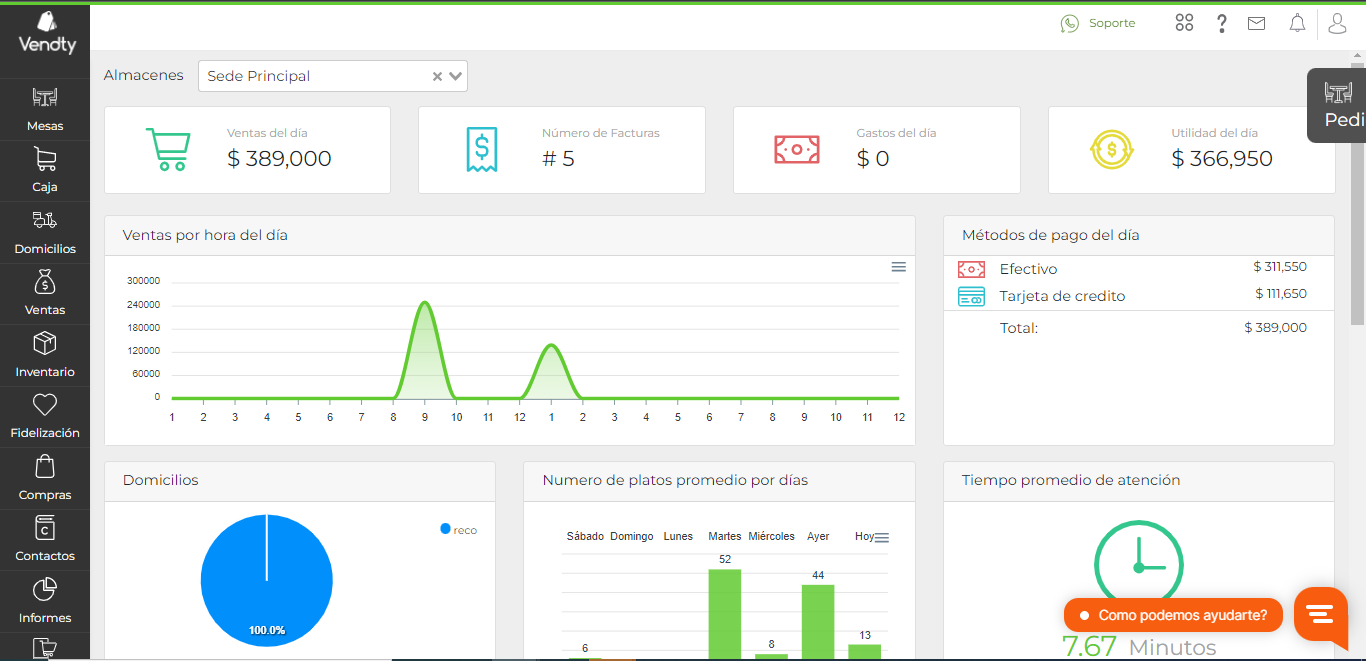This screenshot has width=1366, height=661.
Task: Click the help question mark icon
Action: click(x=1221, y=23)
